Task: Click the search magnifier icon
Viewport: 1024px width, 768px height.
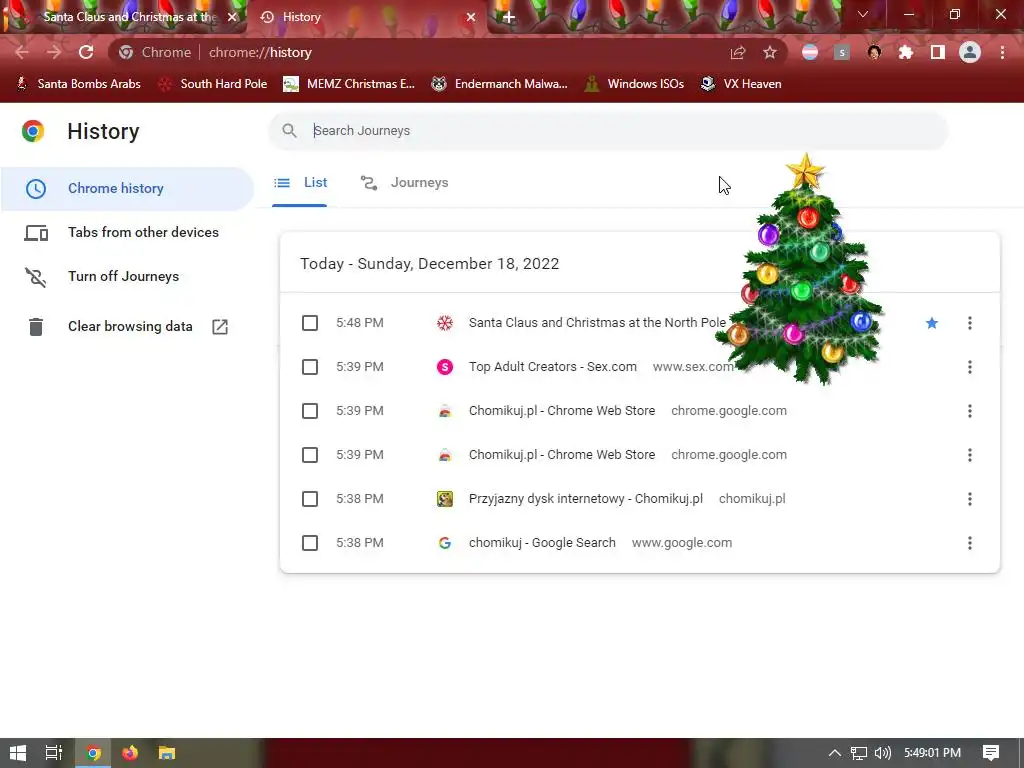Action: pyautogui.click(x=289, y=131)
